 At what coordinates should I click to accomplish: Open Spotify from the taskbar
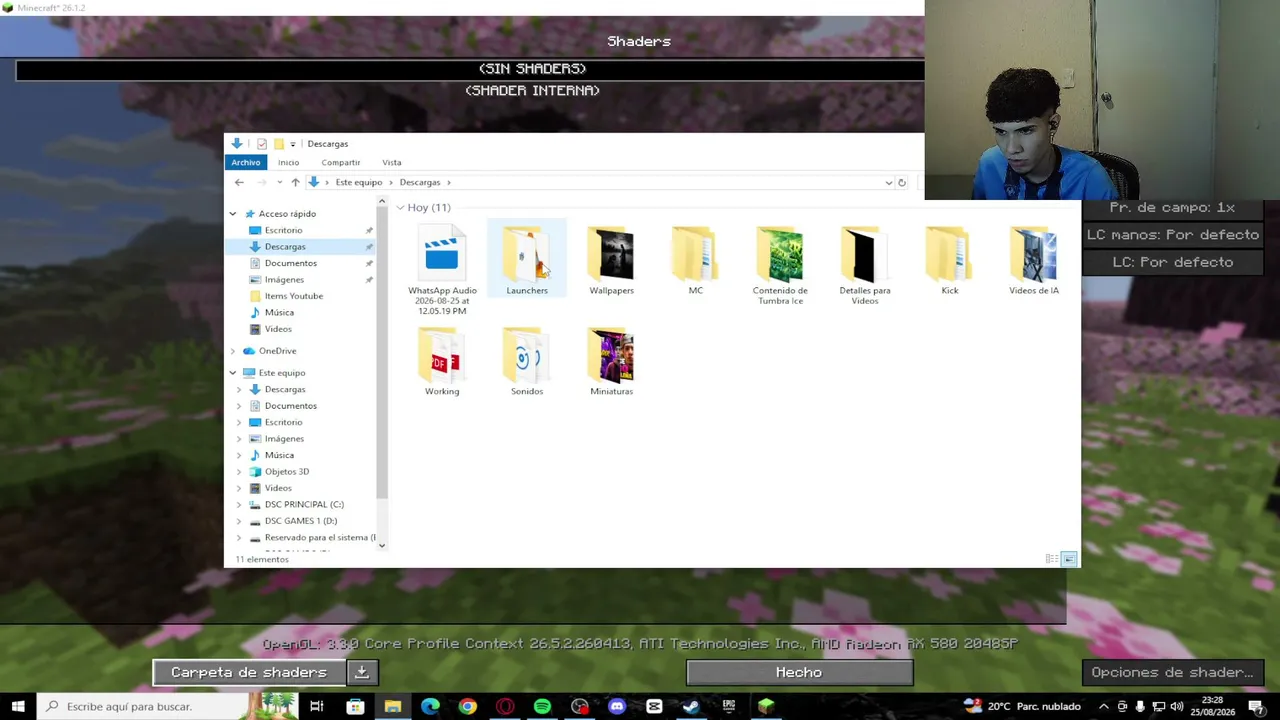[542, 706]
